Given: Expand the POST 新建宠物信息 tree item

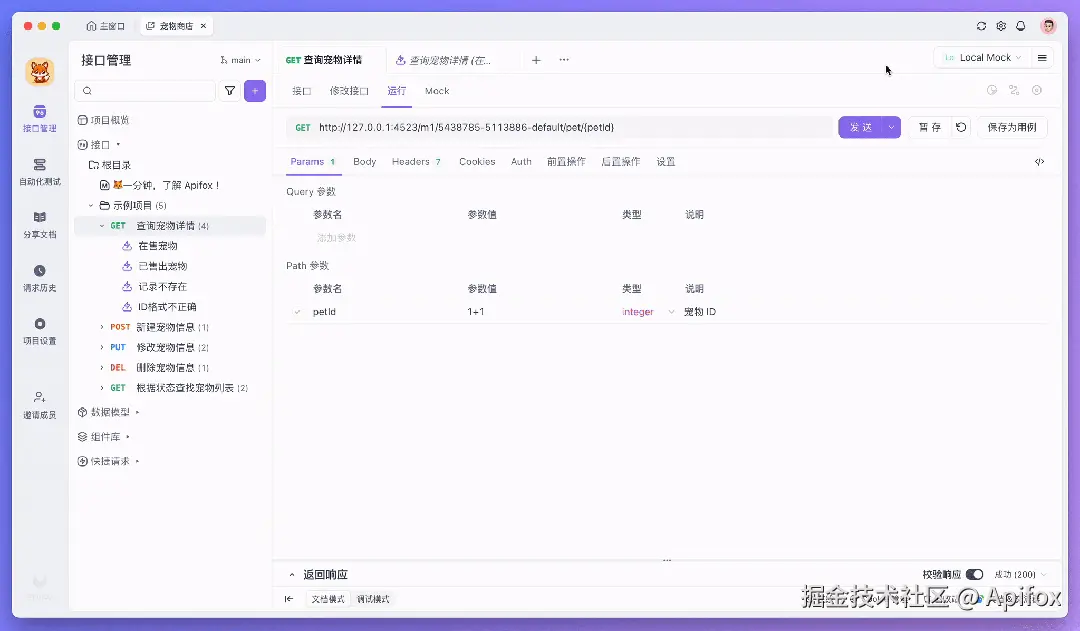Looking at the screenshot, I should [102, 327].
